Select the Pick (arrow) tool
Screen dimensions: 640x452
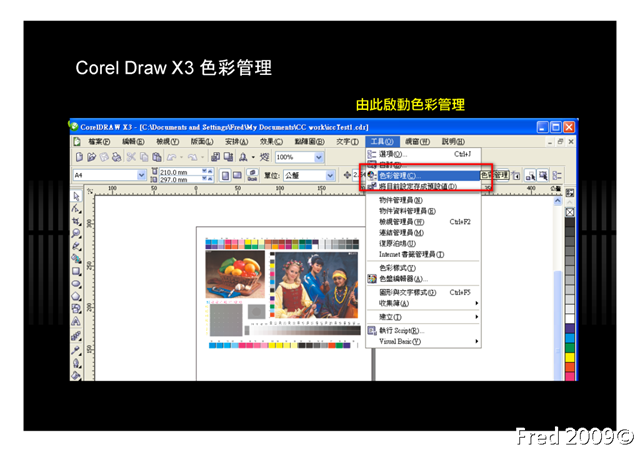coord(76,196)
